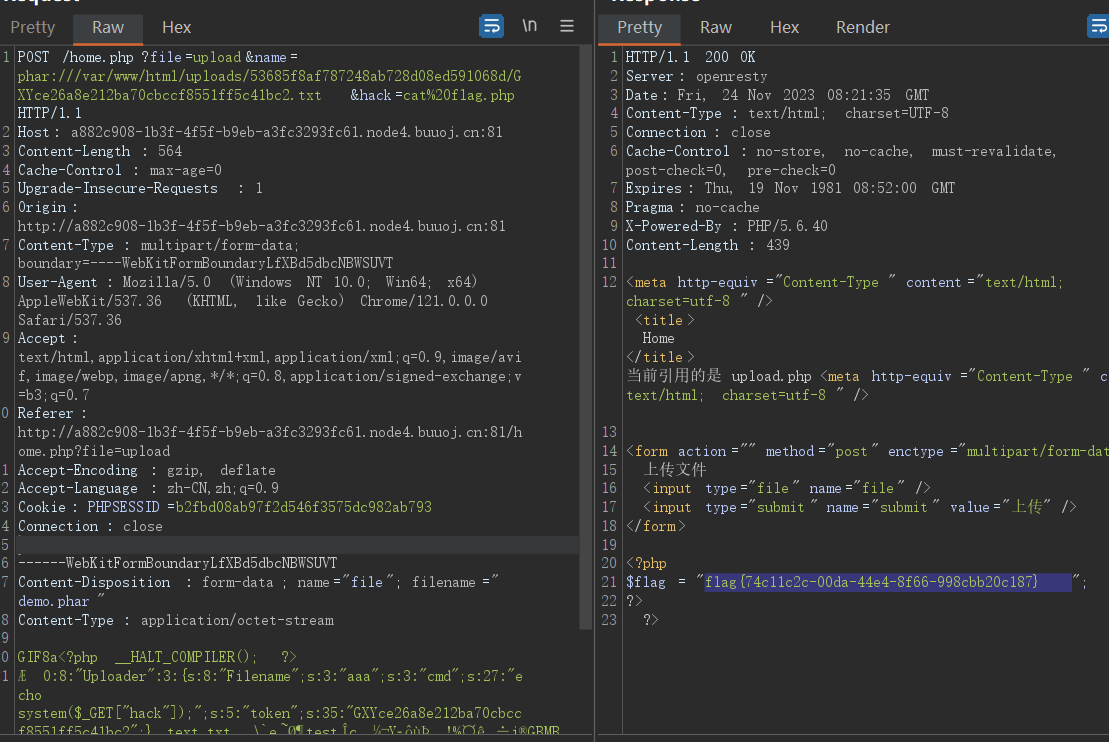Click the 'HTTP/1.1 200 OK' status line
The width and height of the screenshot is (1109, 742).
coord(690,57)
